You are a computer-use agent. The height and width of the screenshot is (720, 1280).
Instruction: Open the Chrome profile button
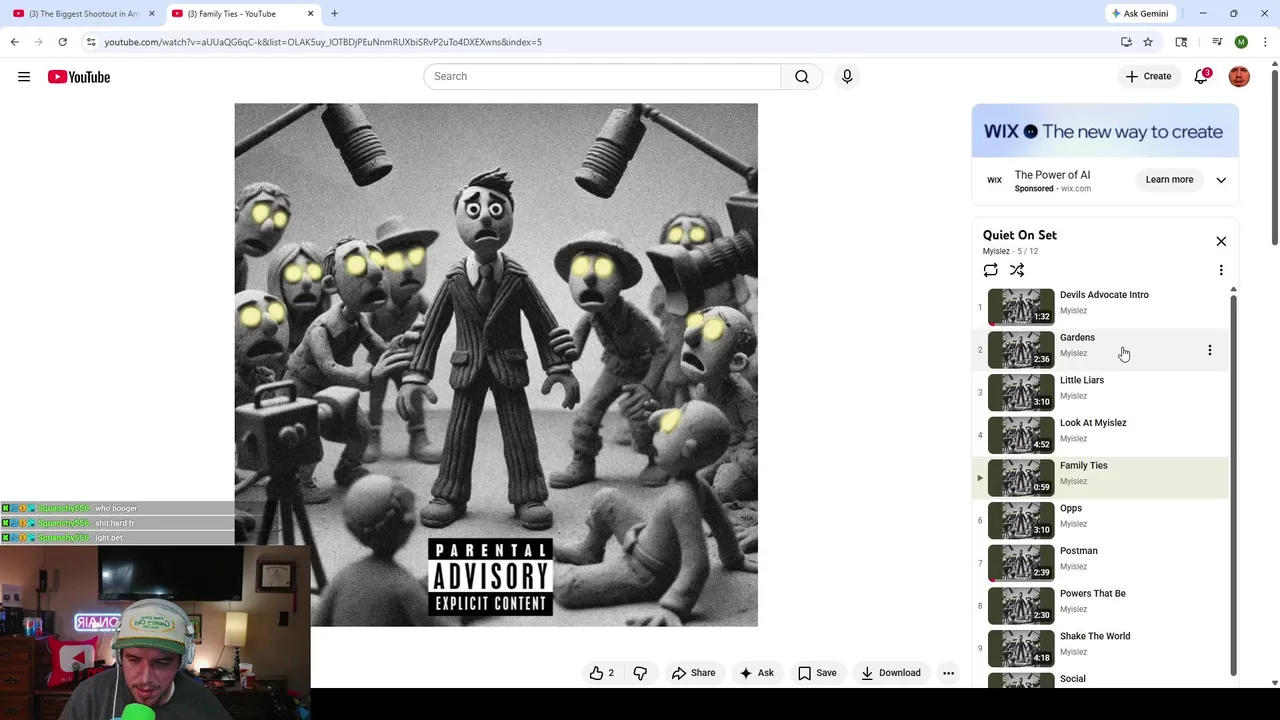1241,42
